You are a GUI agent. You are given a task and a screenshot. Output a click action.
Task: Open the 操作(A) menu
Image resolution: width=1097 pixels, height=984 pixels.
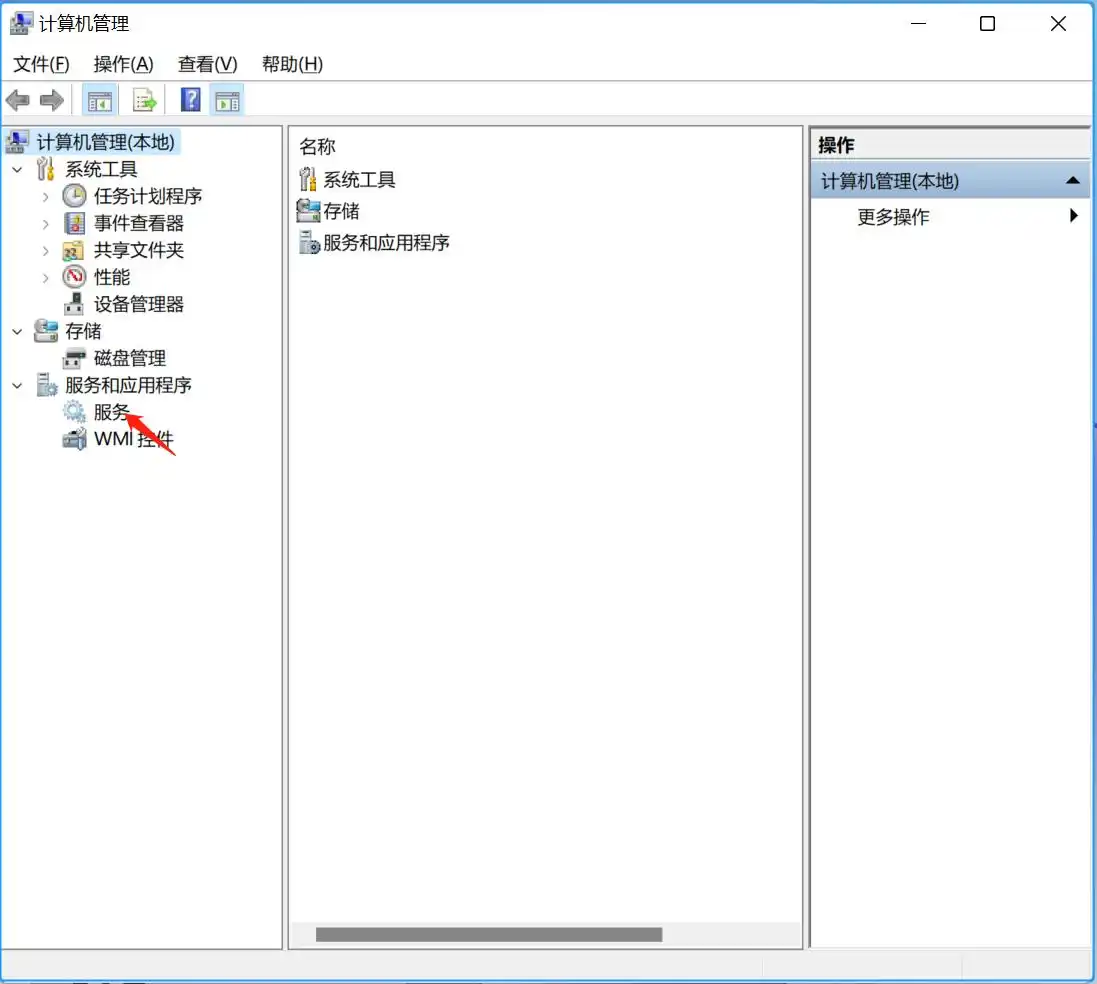pos(123,64)
